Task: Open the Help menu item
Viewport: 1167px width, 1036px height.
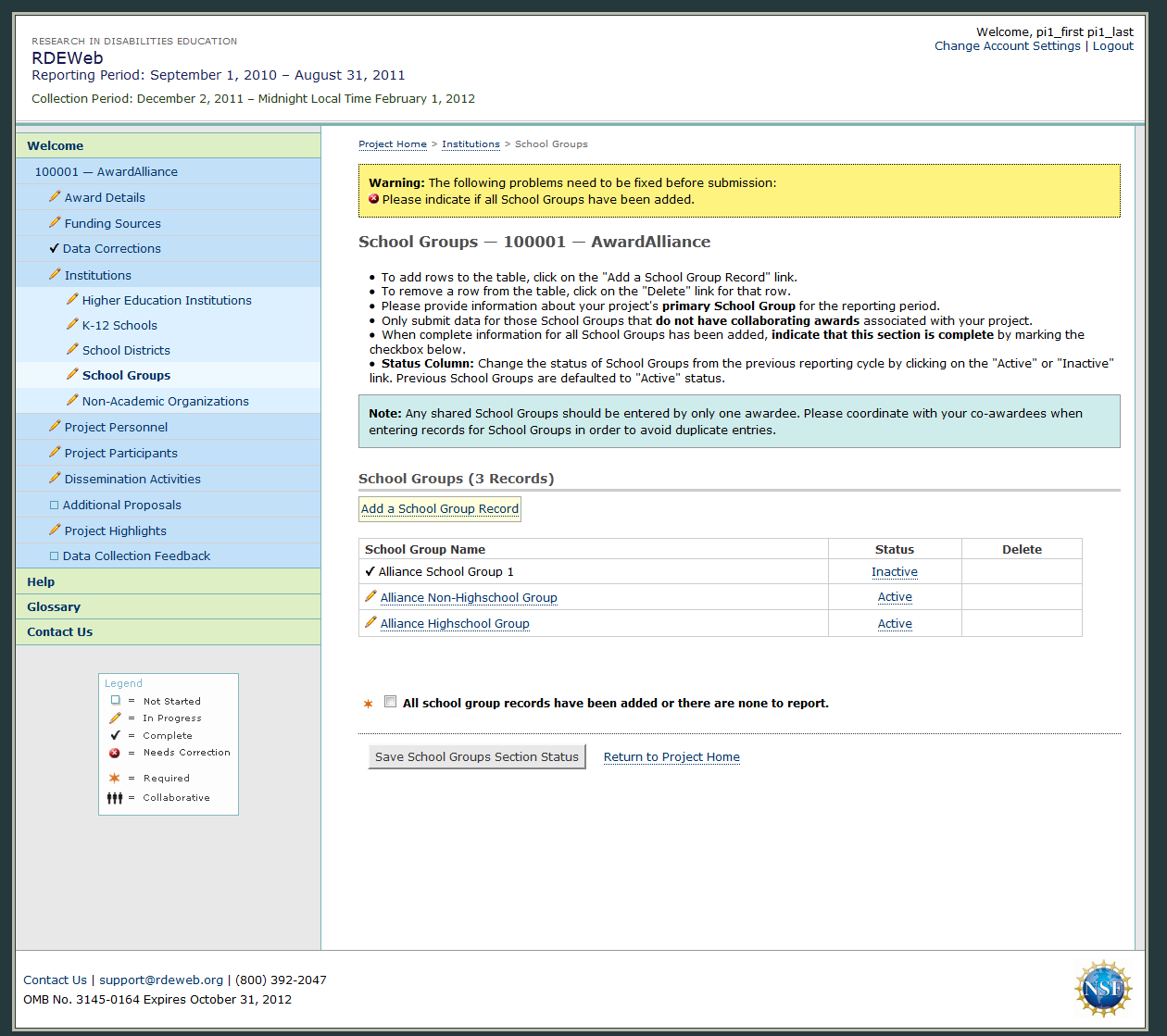Action: pos(41,581)
